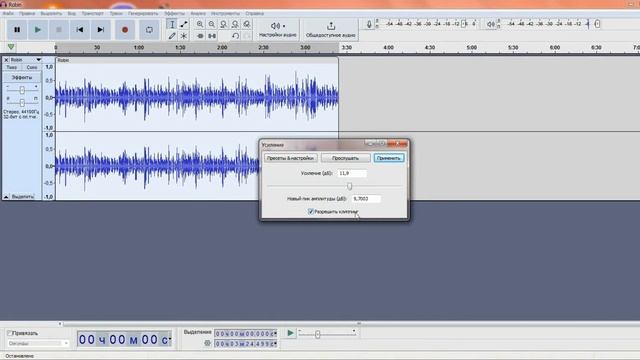The width and height of the screenshot is (640, 360).
Task: Adjust the Robin track pan slider
Action: 22,102
